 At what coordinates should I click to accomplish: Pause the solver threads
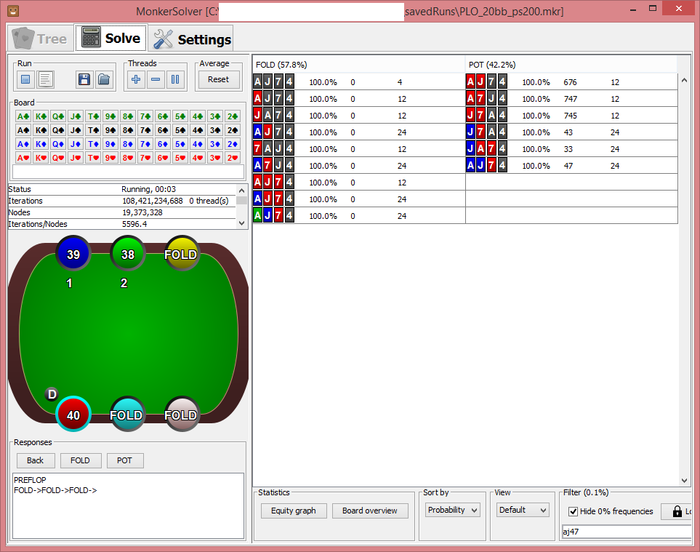175,79
